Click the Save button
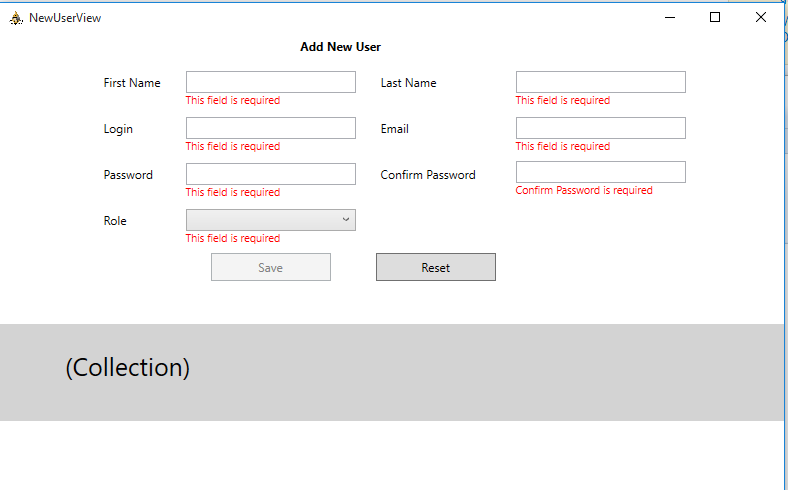788x490 pixels. pyautogui.click(x=271, y=267)
